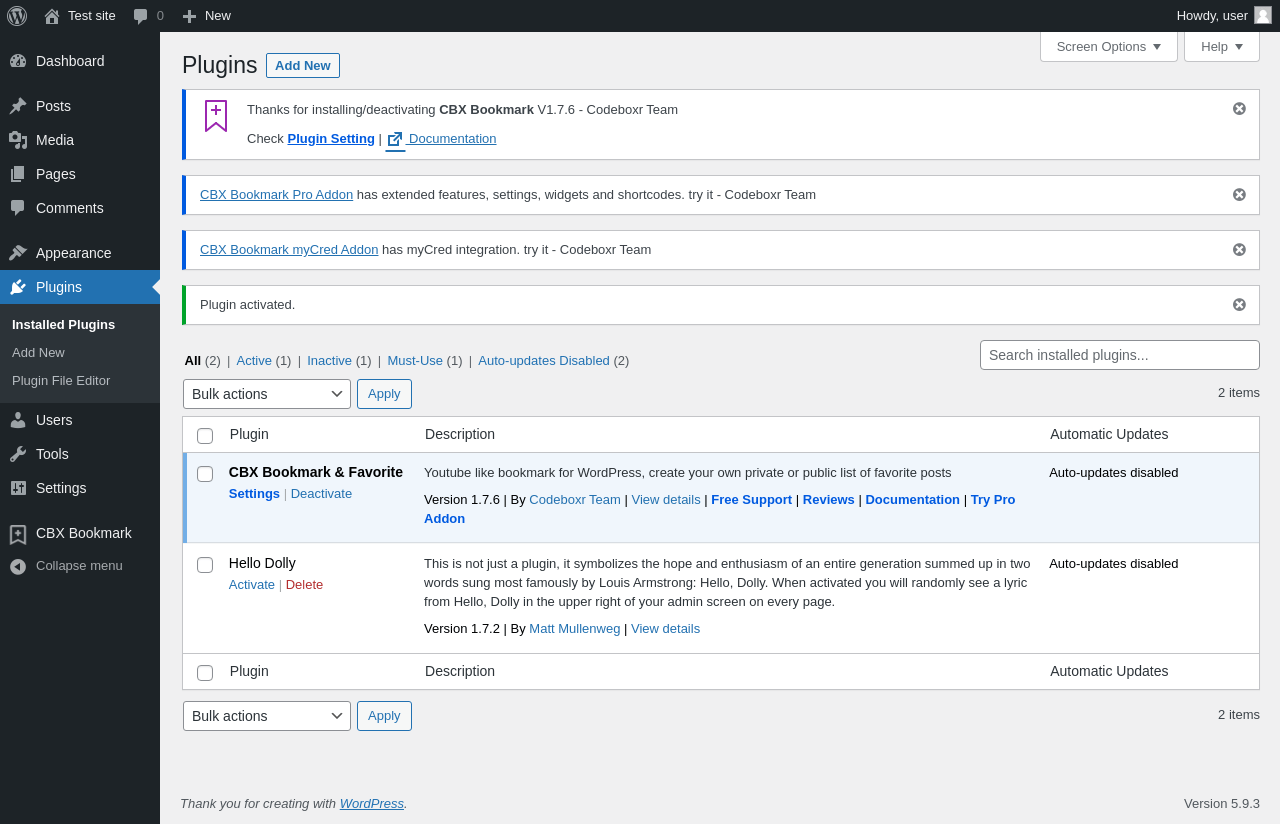Viewport: 1280px width, 824px height.
Task: Click the CBX Bookmark sidebar icon
Action: coord(18,534)
